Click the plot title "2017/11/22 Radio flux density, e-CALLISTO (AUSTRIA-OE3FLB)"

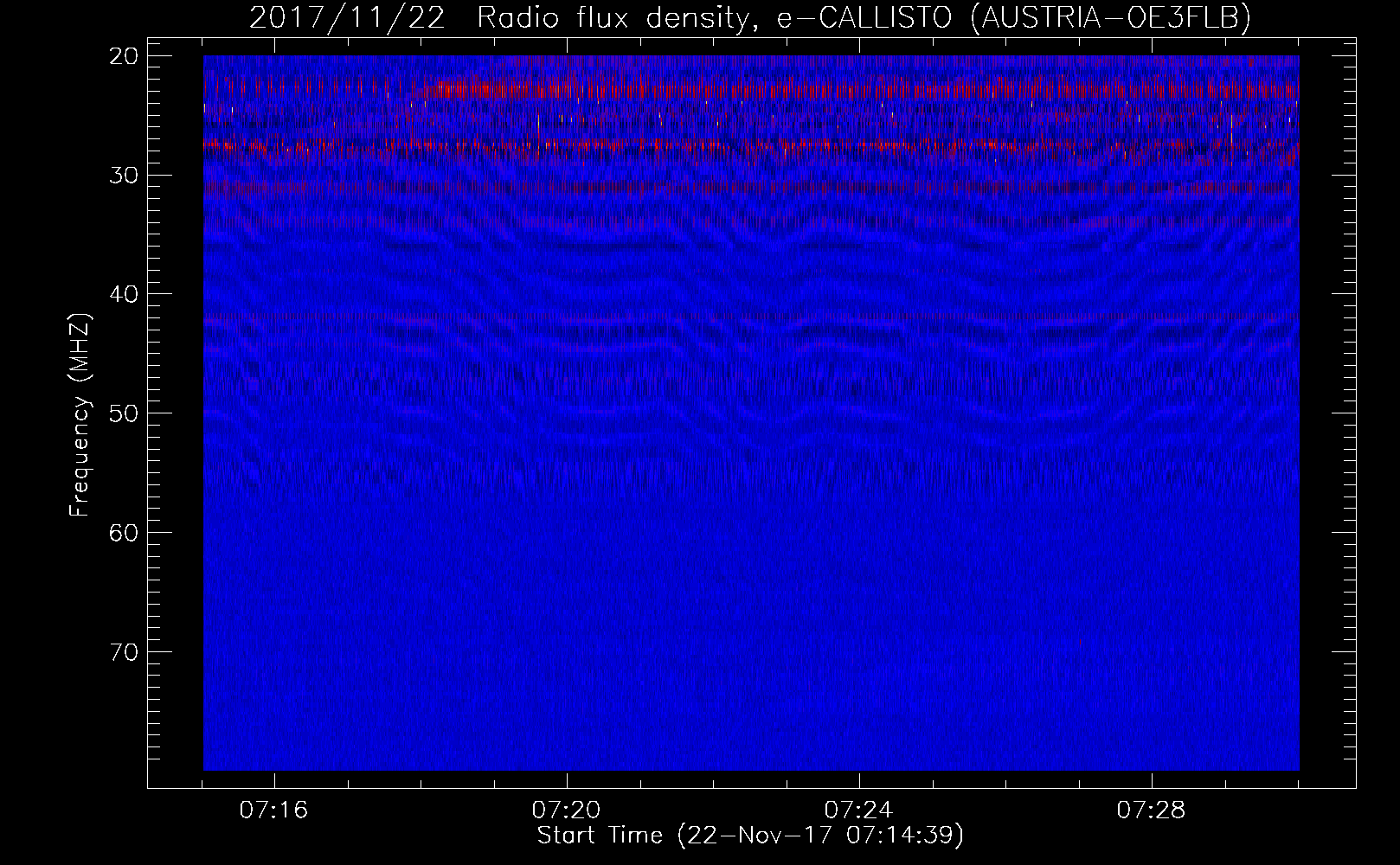tap(750, 17)
